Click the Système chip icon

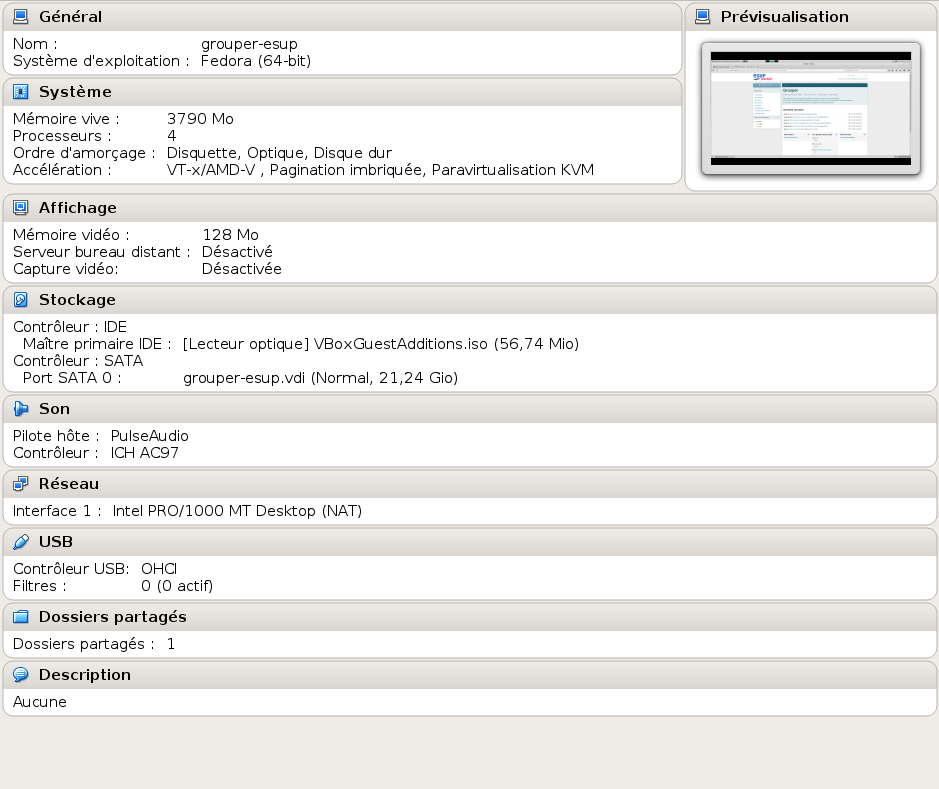20,92
